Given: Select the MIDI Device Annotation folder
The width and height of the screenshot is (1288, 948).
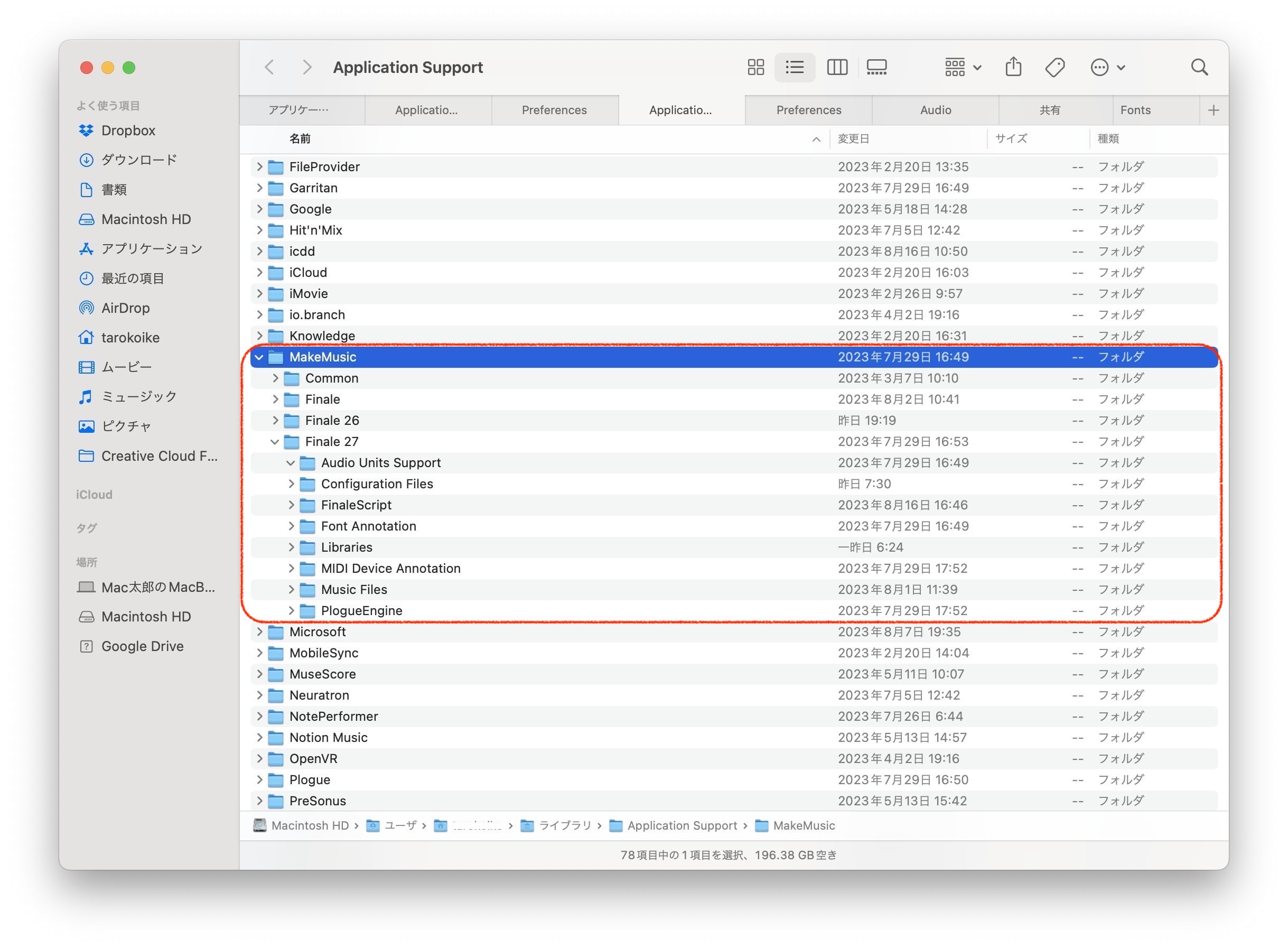Looking at the screenshot, I should click(734, 569).
